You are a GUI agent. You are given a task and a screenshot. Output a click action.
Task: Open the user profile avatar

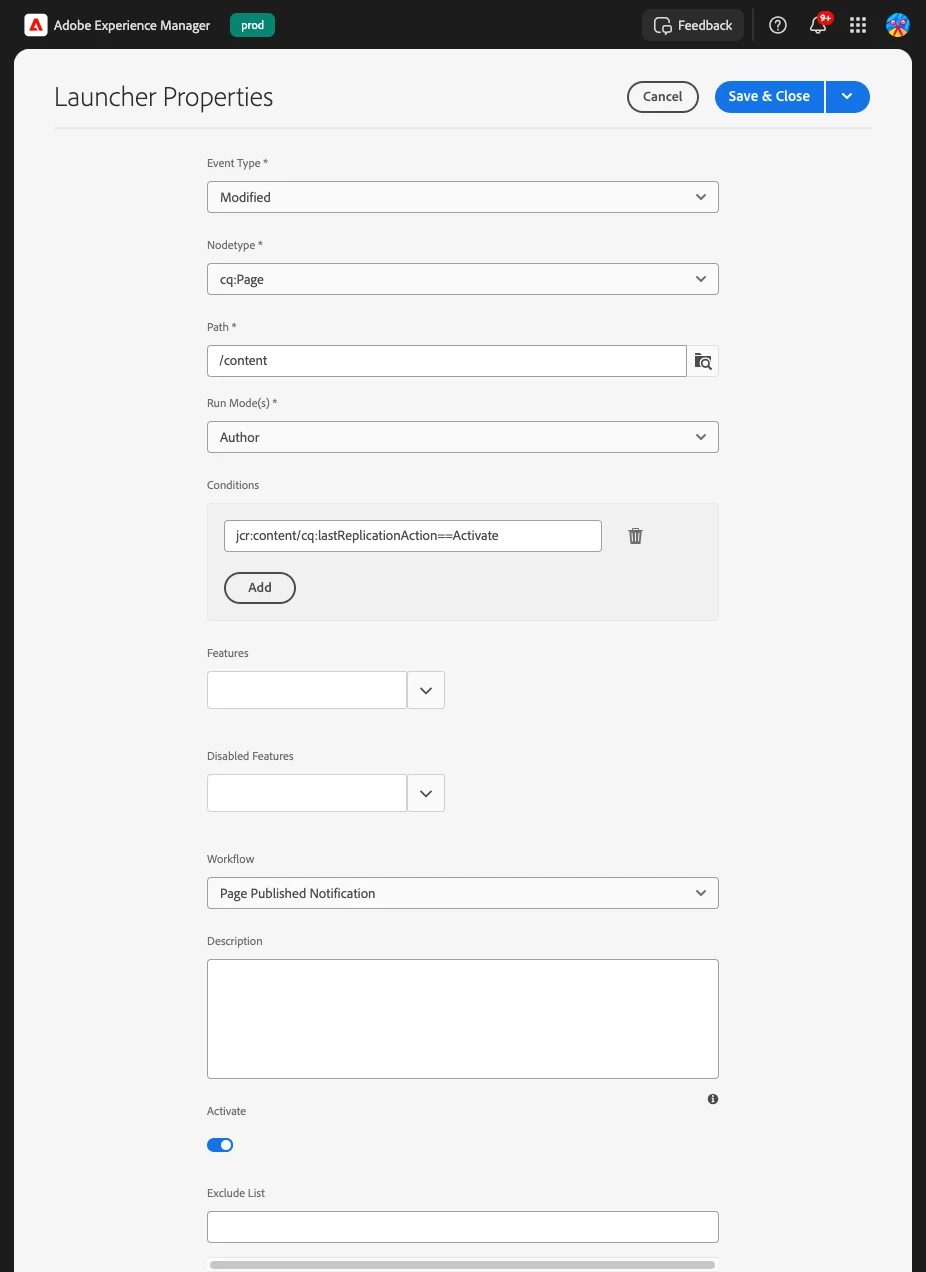[x=898, y=26]
